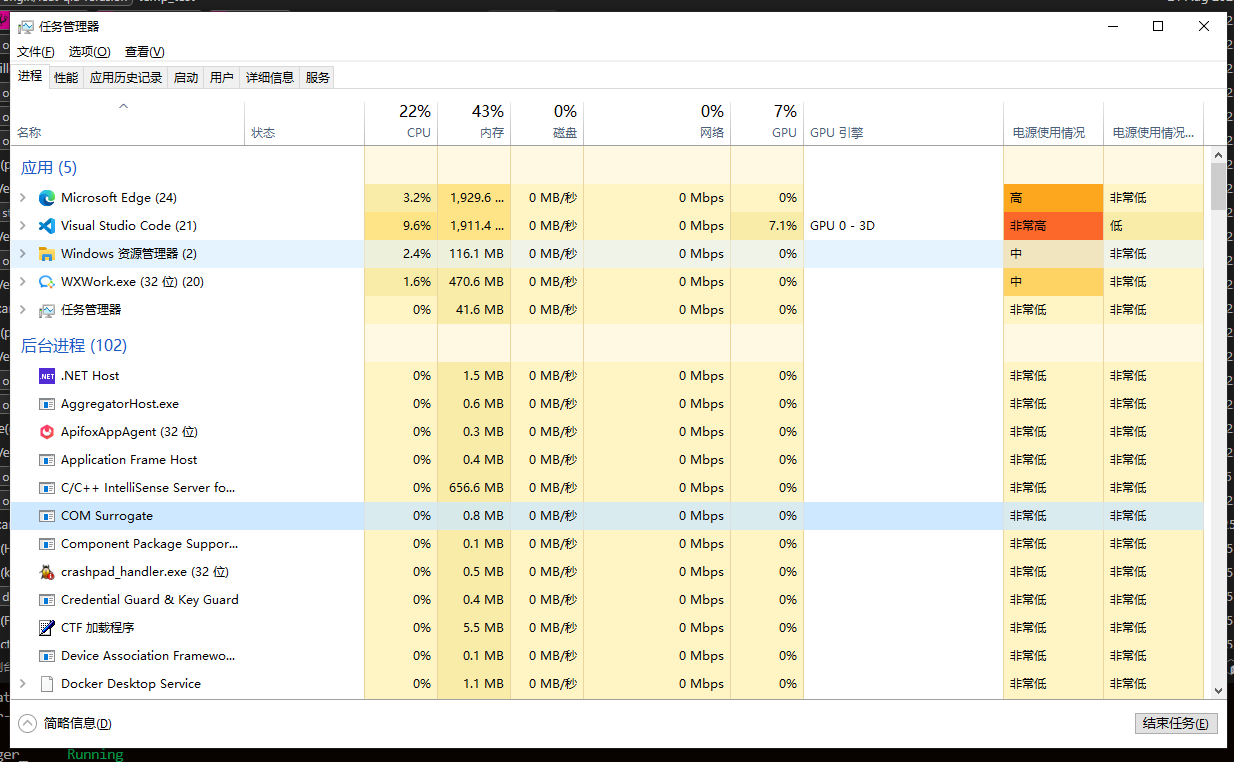The image size is (1234, 762).
Task: Click the WXWork.exe process icon
Action: (x=46, y=282)
